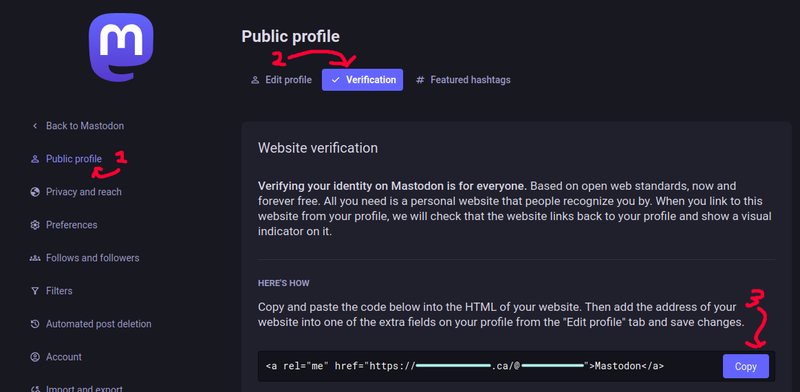Open Filters settings
Screen dimensions: 800x392
(x=59, y=291)
